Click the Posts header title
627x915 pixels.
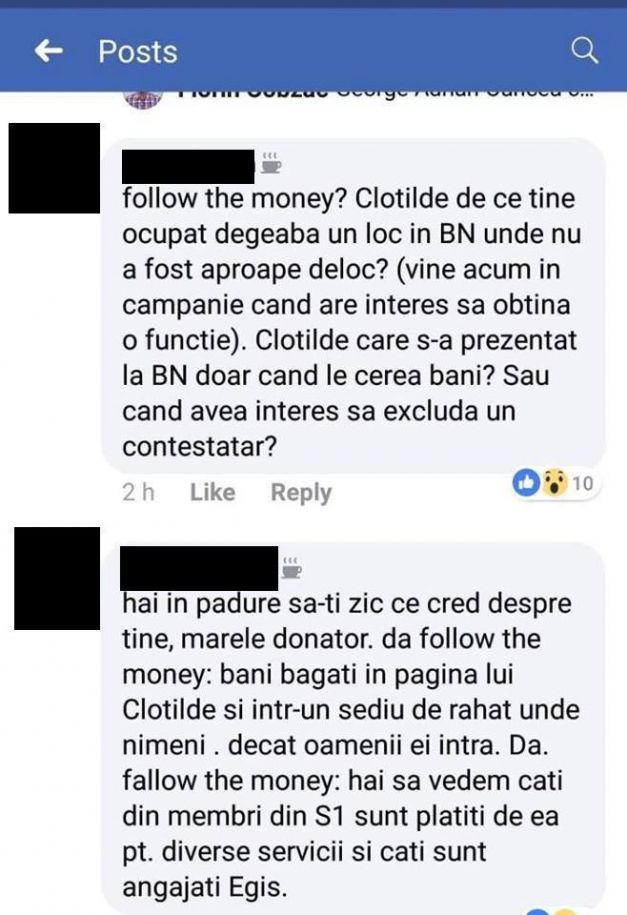tap(138, 51)
